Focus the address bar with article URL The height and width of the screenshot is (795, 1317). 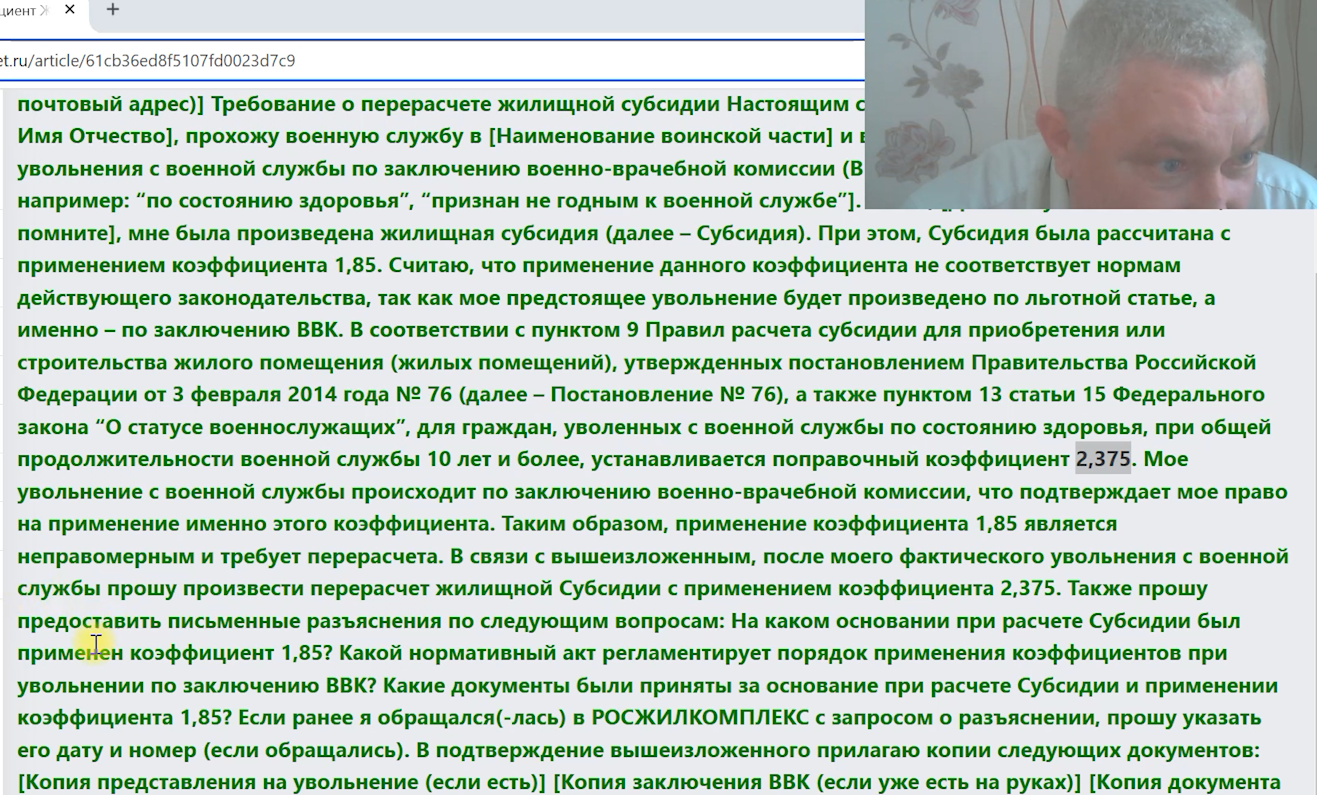pyautogui.click(x=432, y=60)
